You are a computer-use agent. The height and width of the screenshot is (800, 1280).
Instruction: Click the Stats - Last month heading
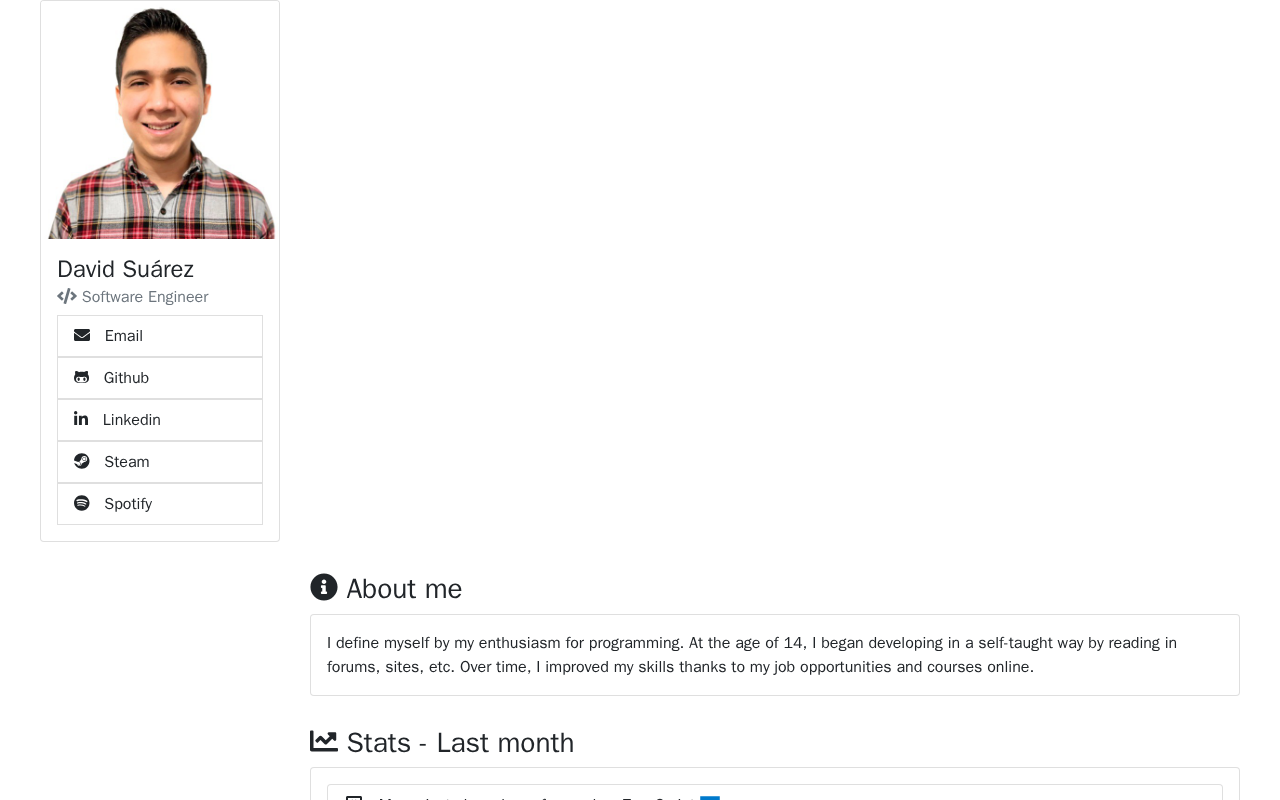tap(460, 743)
